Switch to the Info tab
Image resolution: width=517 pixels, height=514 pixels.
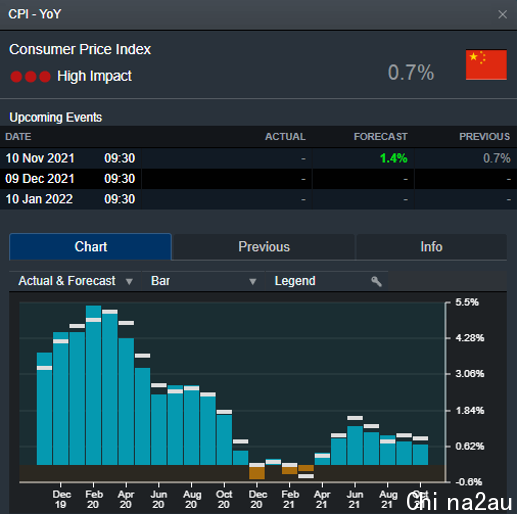pos(431,247)
